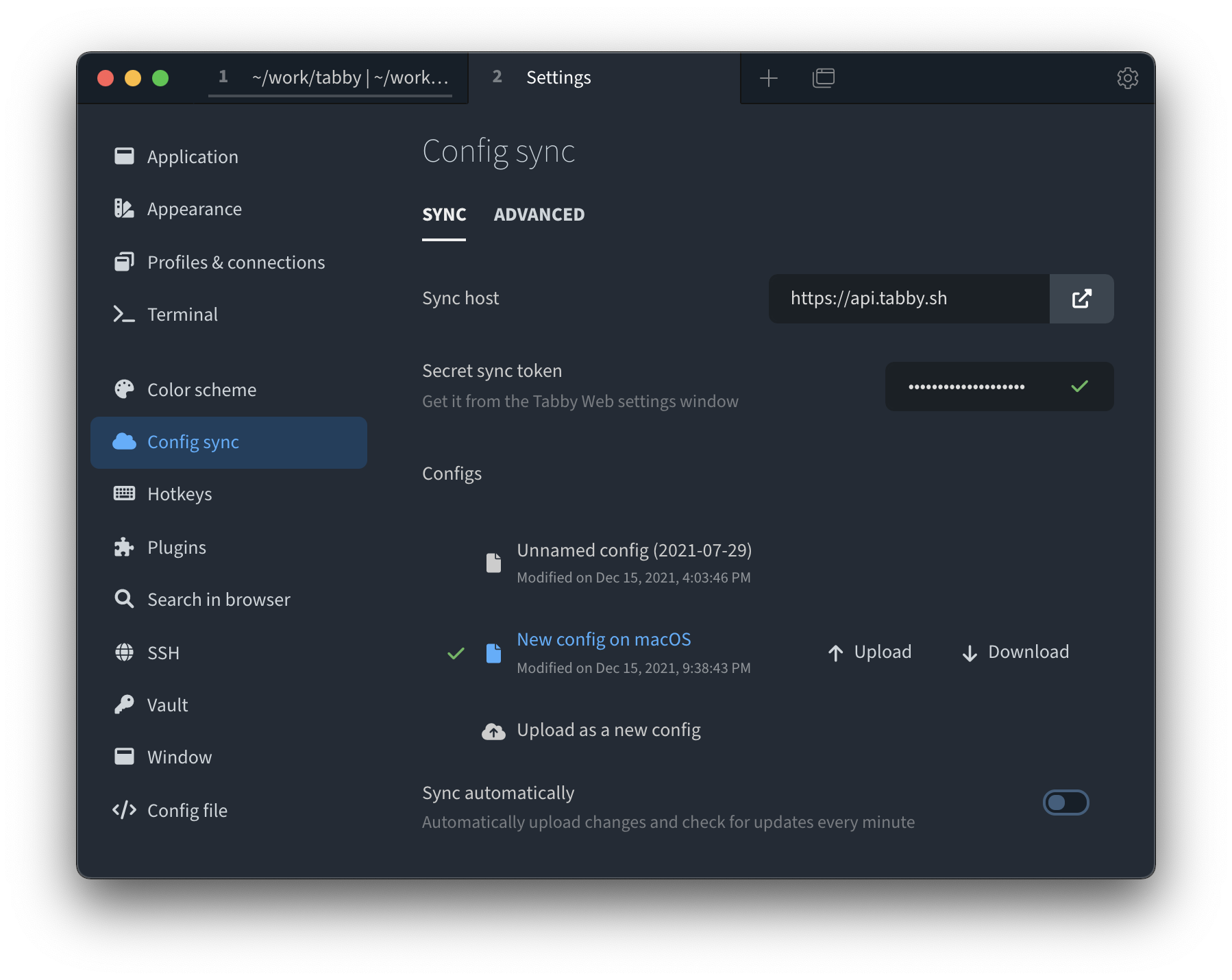Download the New config on macOS
The height and width of the screenshot is (980, 1232).
1015,652
